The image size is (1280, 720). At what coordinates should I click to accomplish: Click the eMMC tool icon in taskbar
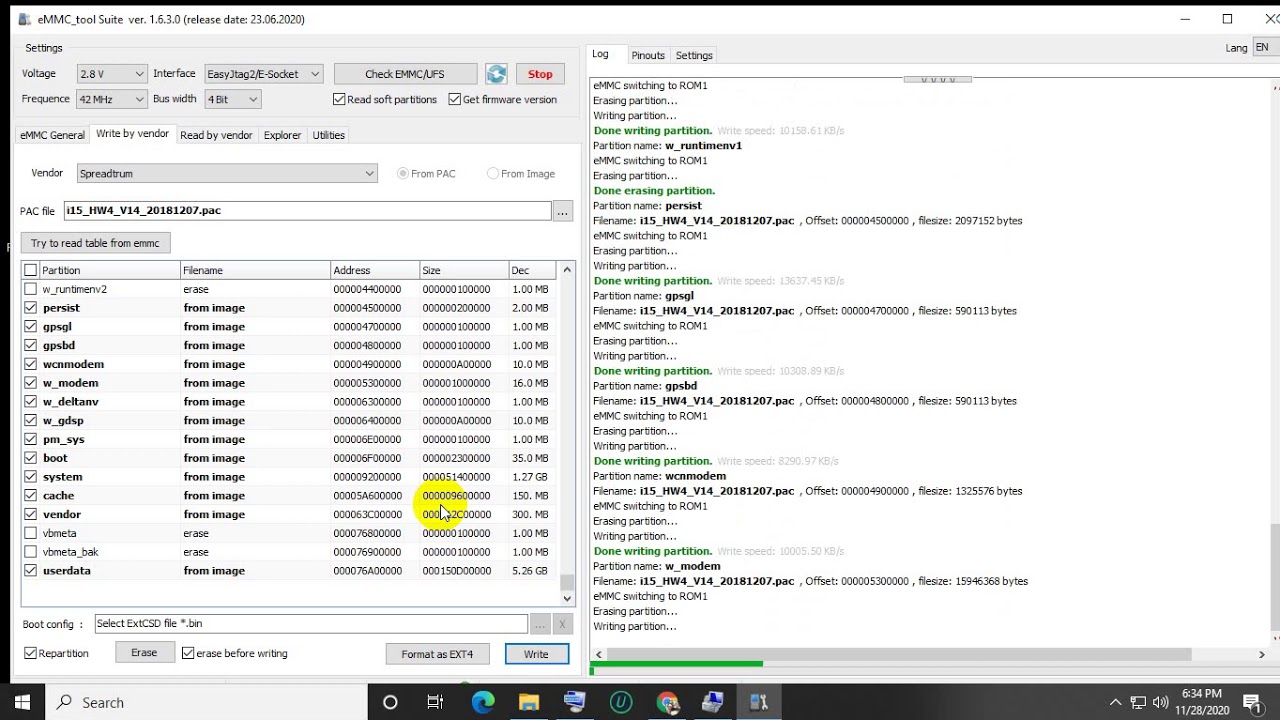point(759,703)
